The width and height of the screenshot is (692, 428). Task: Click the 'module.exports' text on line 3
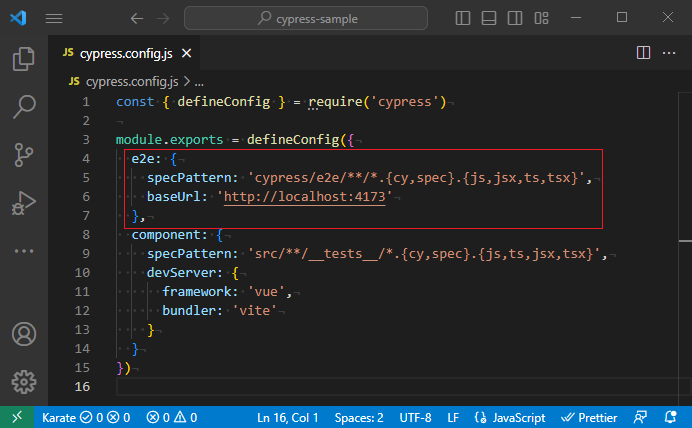(x=169, y=139)
